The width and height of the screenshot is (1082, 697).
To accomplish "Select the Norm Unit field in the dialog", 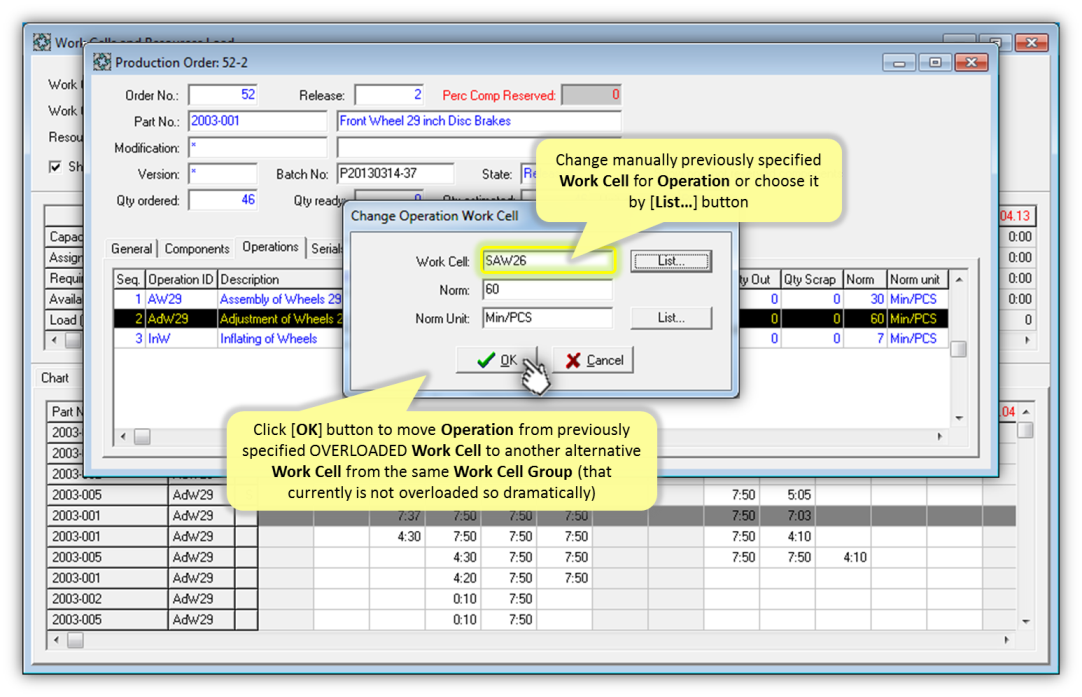I will point(547,318).
